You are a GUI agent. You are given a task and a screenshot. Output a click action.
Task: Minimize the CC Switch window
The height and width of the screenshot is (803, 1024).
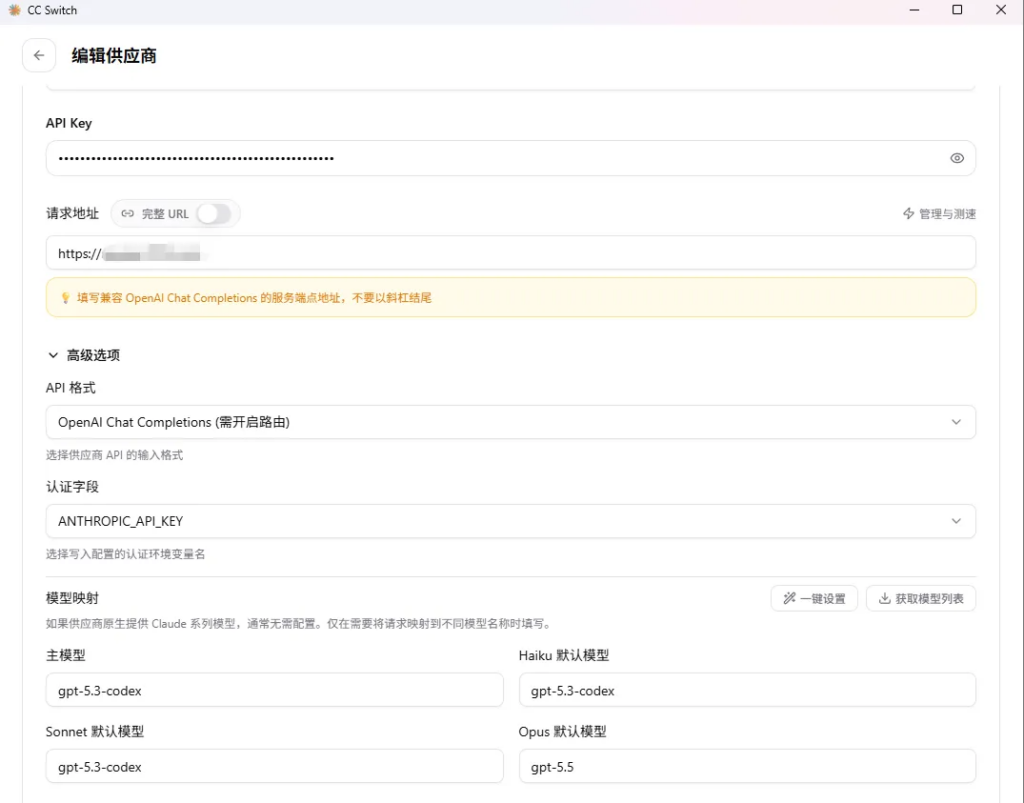[x=913, y=10]
